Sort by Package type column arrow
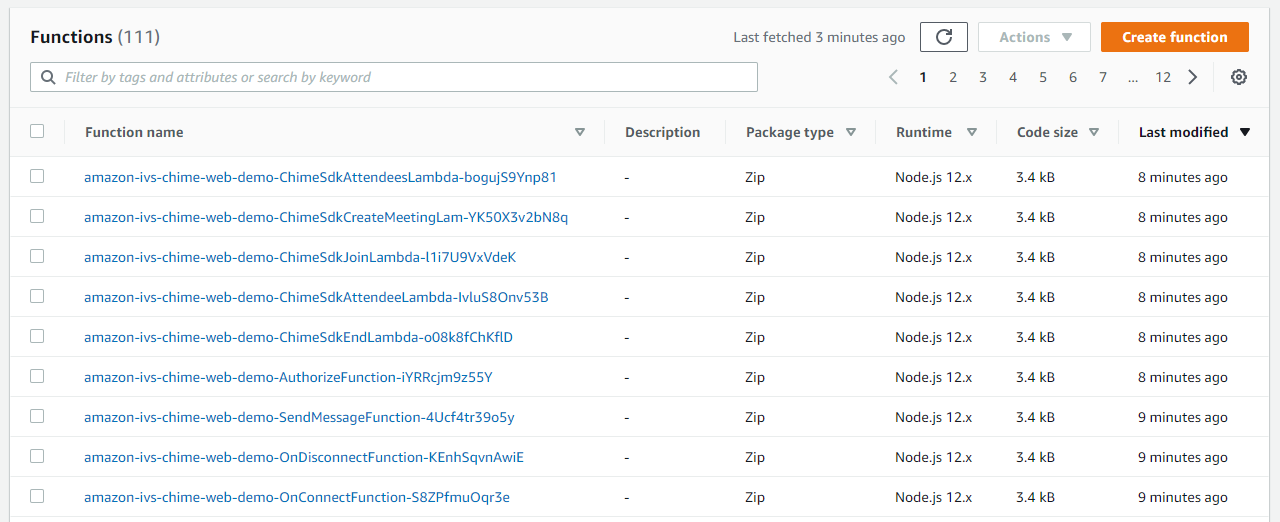The width and height of the screenshot is (1280, 522). (851, 132)
